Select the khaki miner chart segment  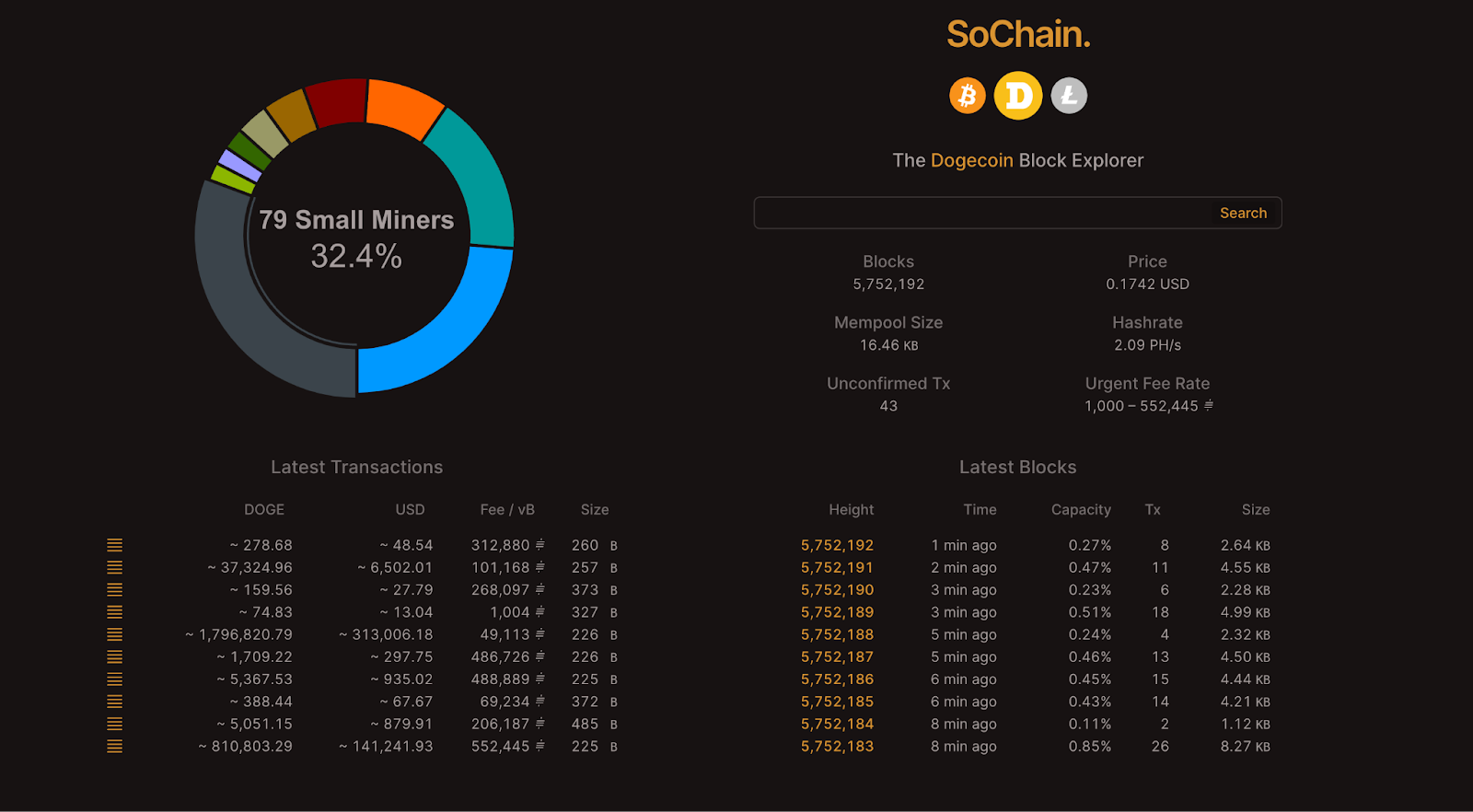pyautogui.click(x=265, y=134)
